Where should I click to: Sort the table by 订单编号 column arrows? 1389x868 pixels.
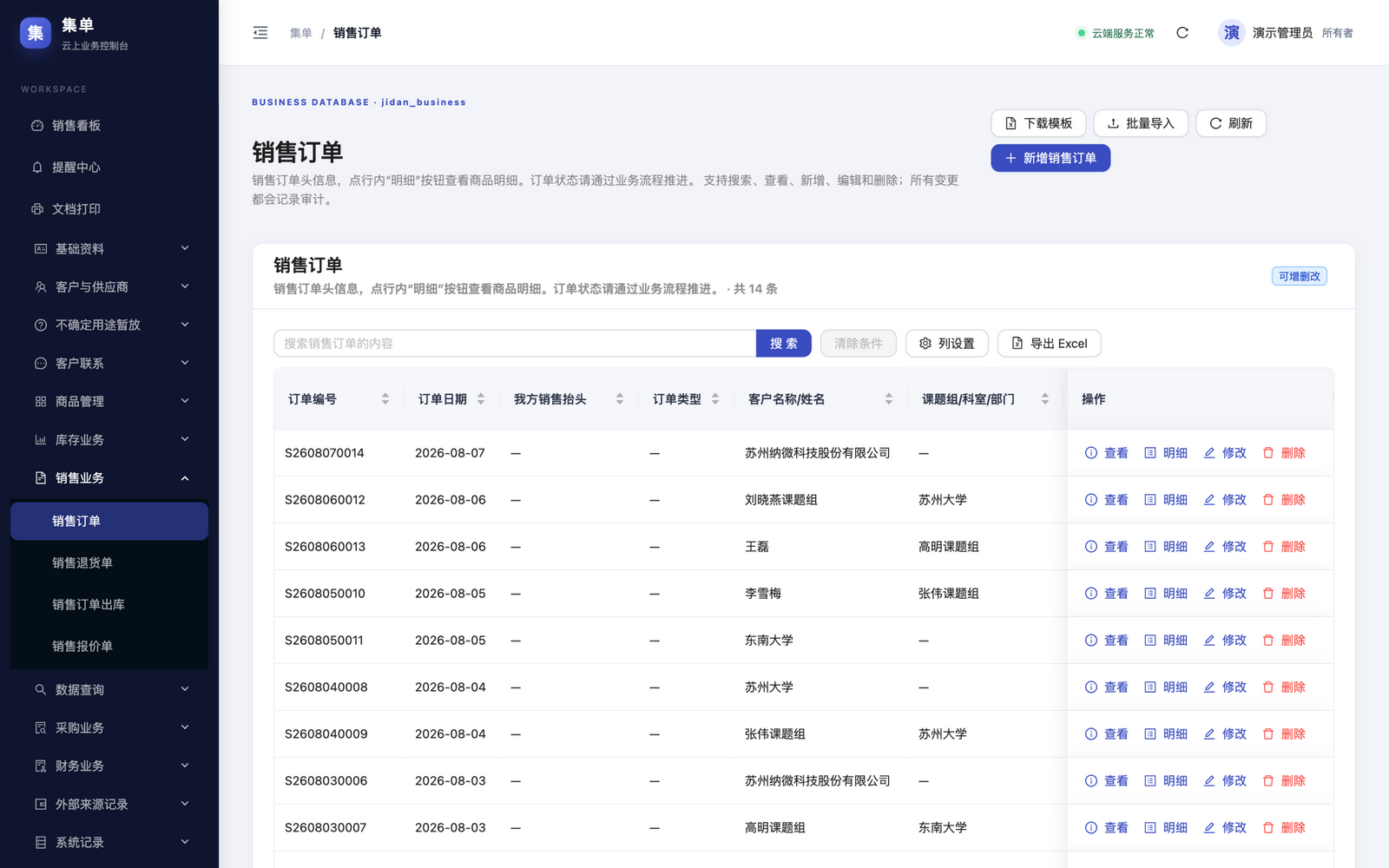pyautogui.click(x=385, y=399)
